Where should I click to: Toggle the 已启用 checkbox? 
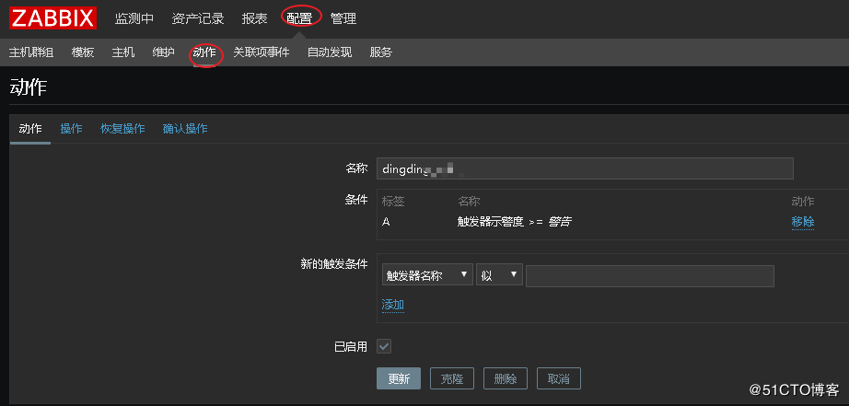pos(384,346)
